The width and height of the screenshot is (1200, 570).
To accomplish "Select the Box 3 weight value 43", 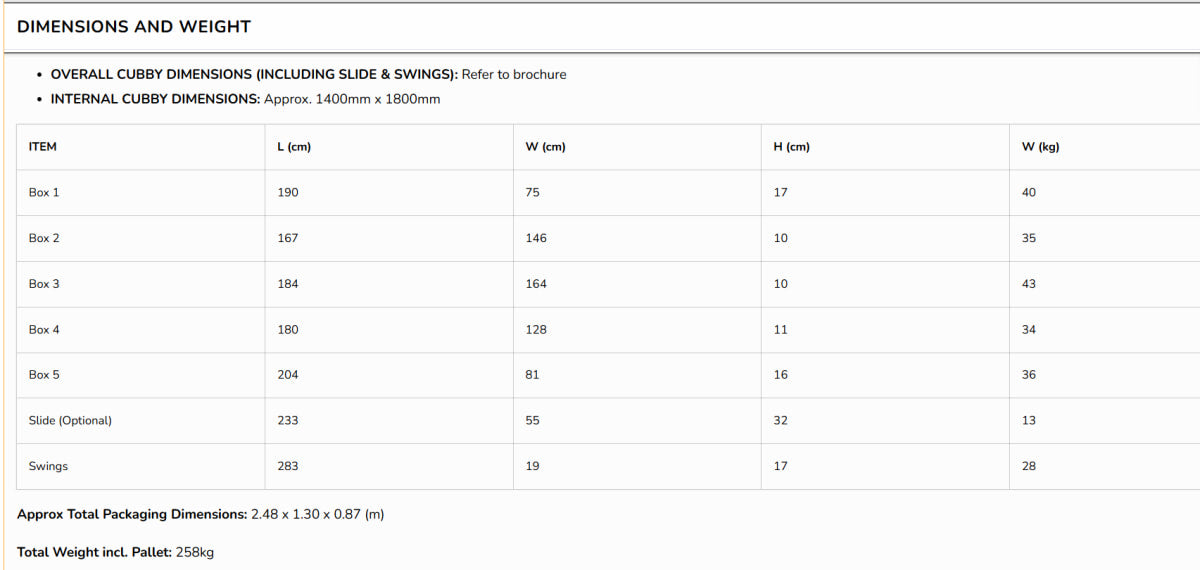I will pos(1029,284).
